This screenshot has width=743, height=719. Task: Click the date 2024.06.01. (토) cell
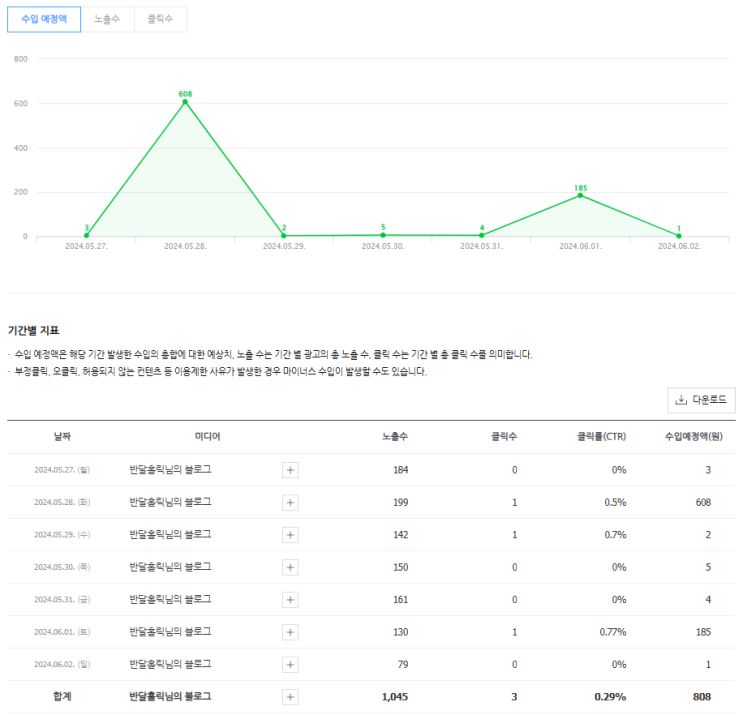click(62, 632)
